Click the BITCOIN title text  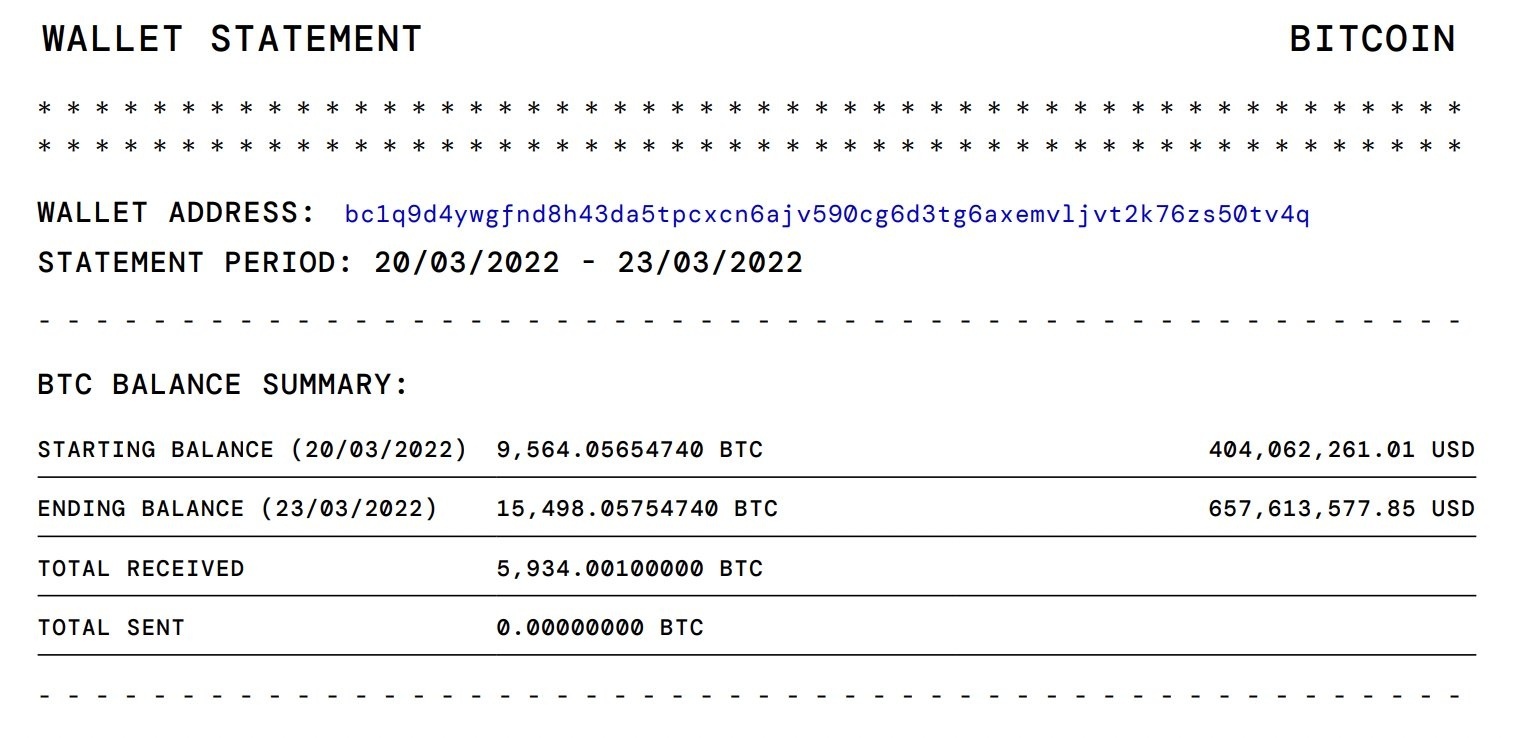[1372, 39]
